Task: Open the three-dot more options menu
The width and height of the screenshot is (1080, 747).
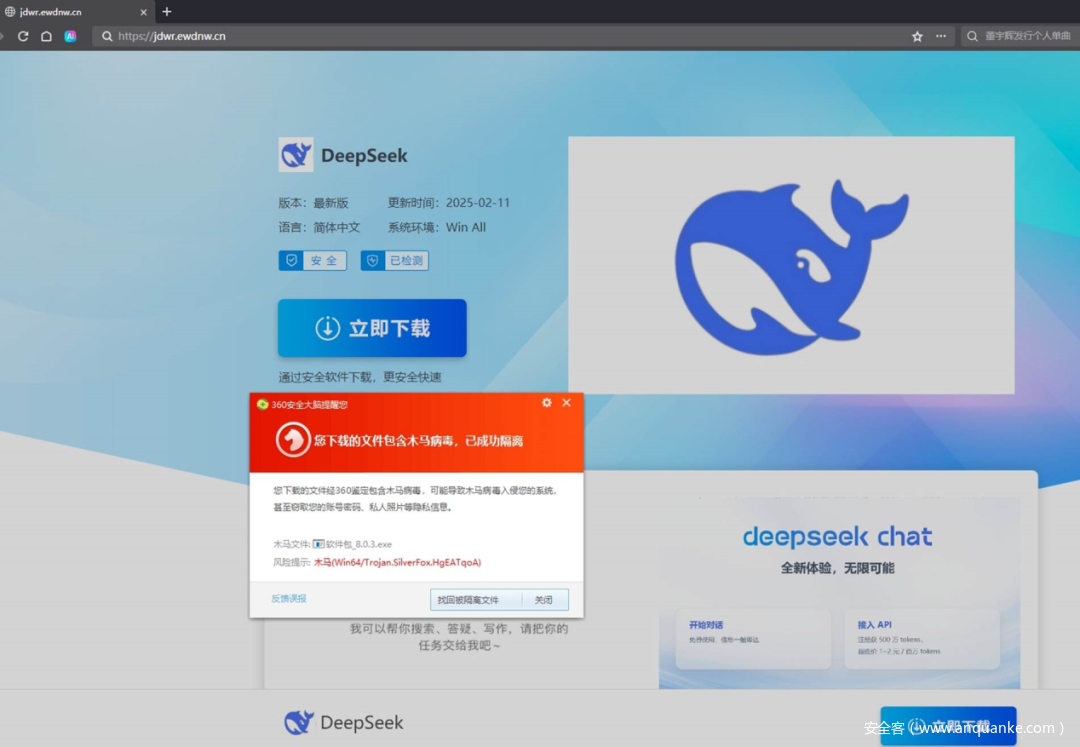Action: coord(941,36)
